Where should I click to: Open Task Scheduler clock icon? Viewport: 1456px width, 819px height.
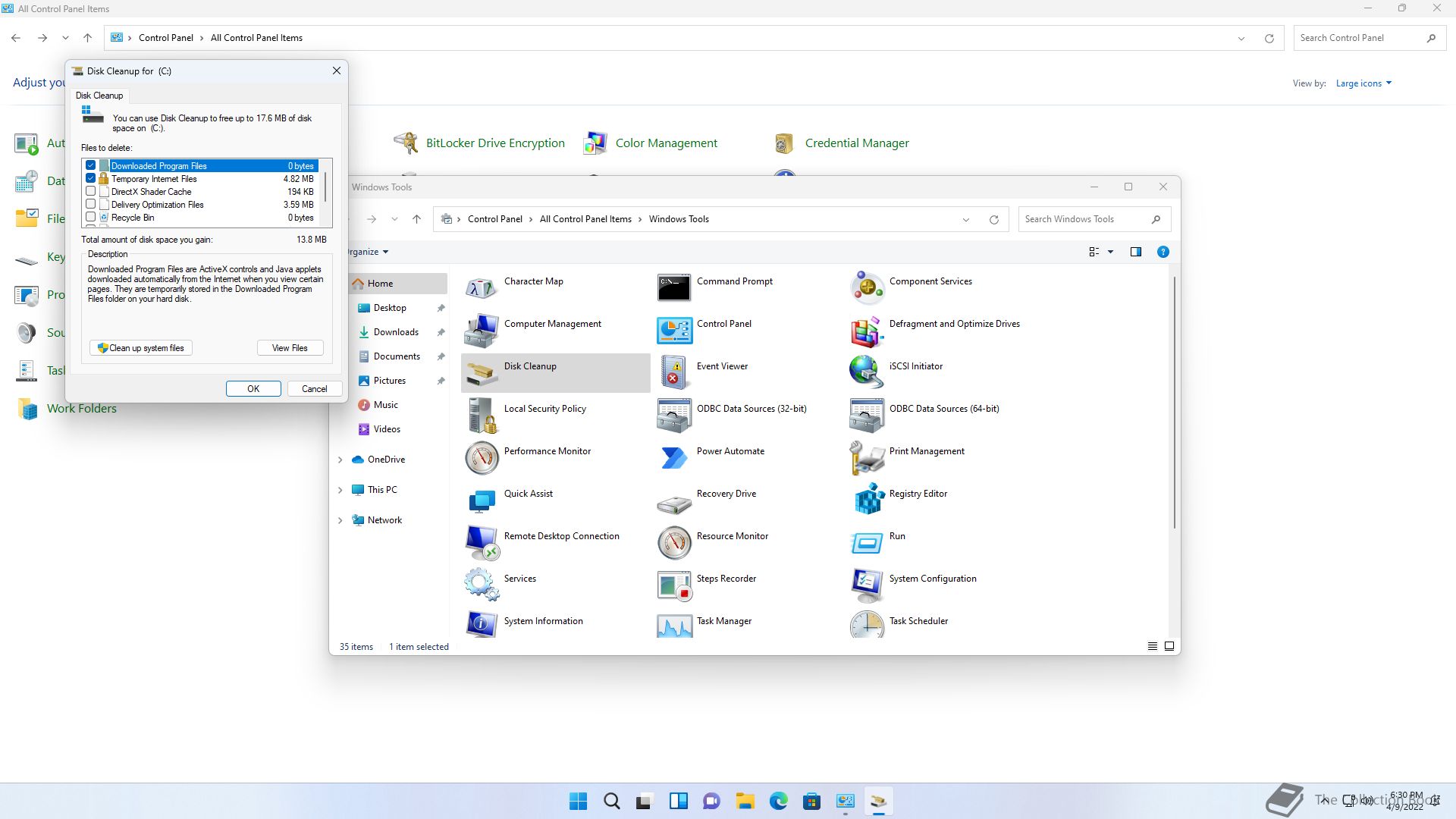pos(867,625)
